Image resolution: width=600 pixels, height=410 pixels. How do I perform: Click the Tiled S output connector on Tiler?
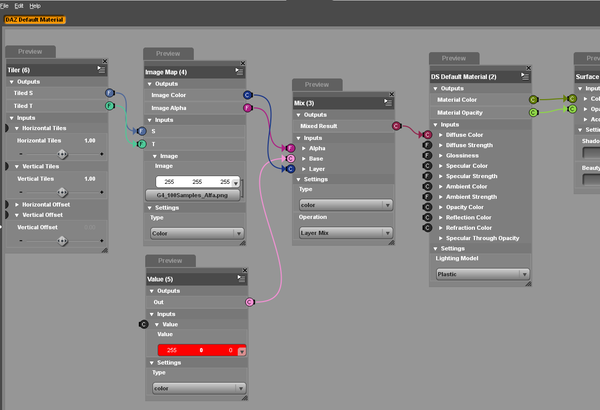tap(110, 93)
